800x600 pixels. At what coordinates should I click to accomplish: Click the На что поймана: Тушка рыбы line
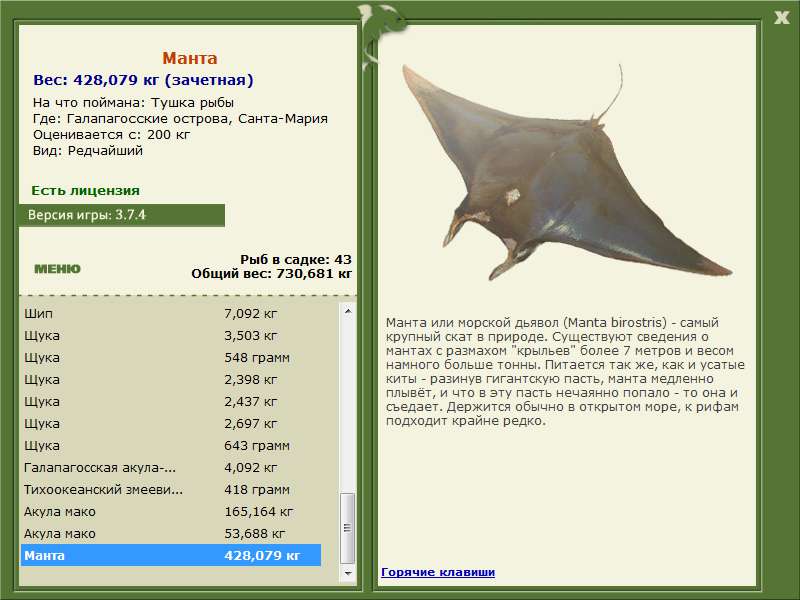click(133, 103)
